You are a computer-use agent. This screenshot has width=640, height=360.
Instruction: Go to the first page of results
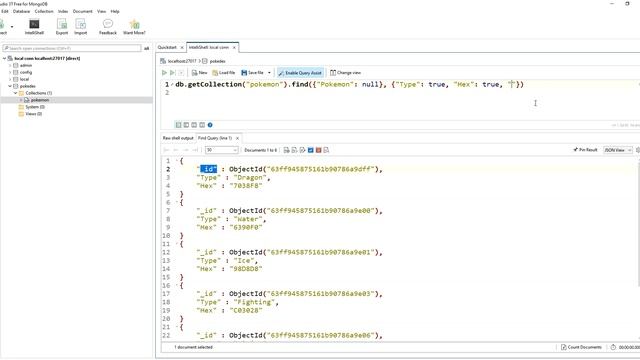166,150
